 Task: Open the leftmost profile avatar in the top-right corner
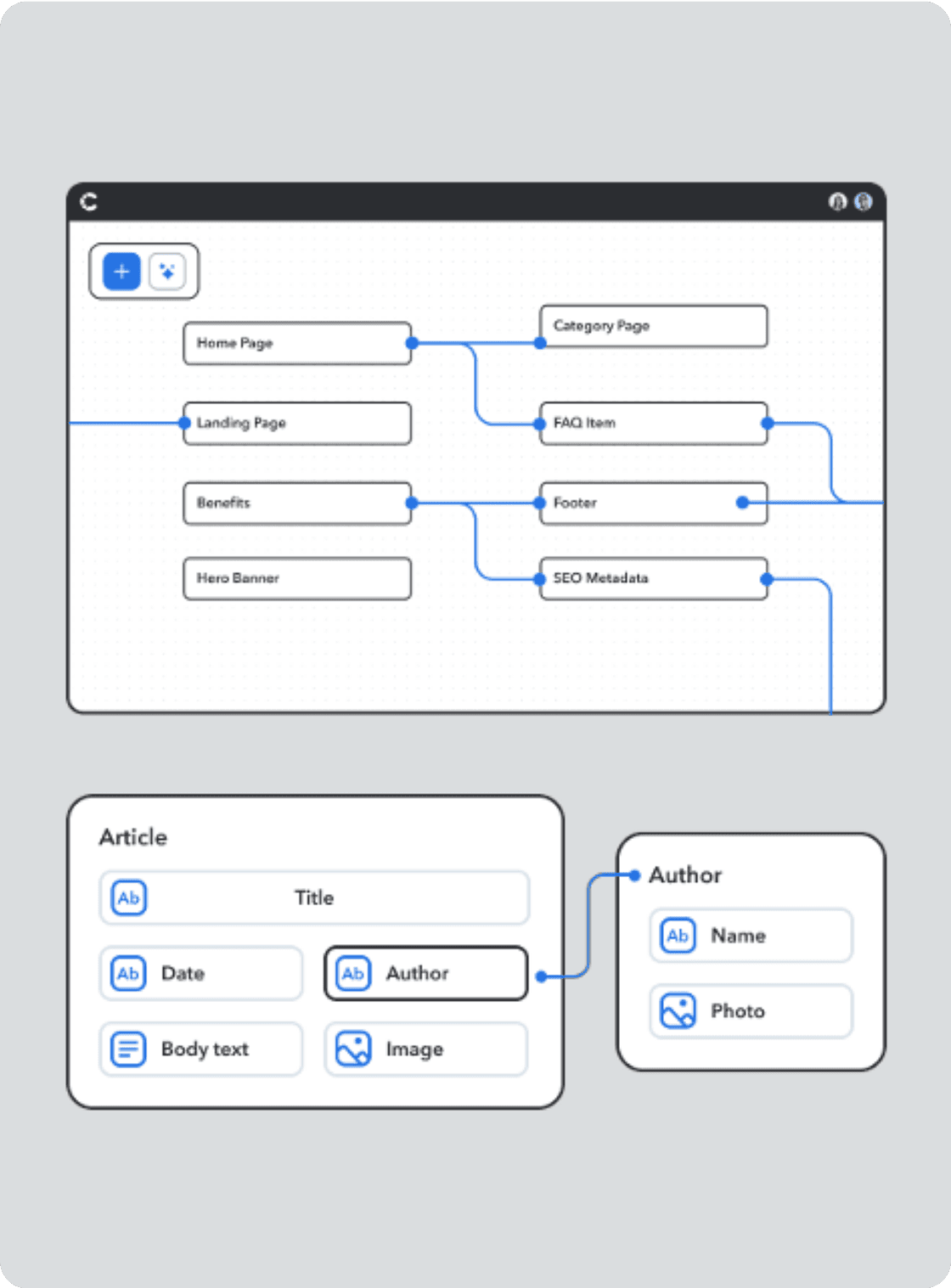tap(837, 202)
